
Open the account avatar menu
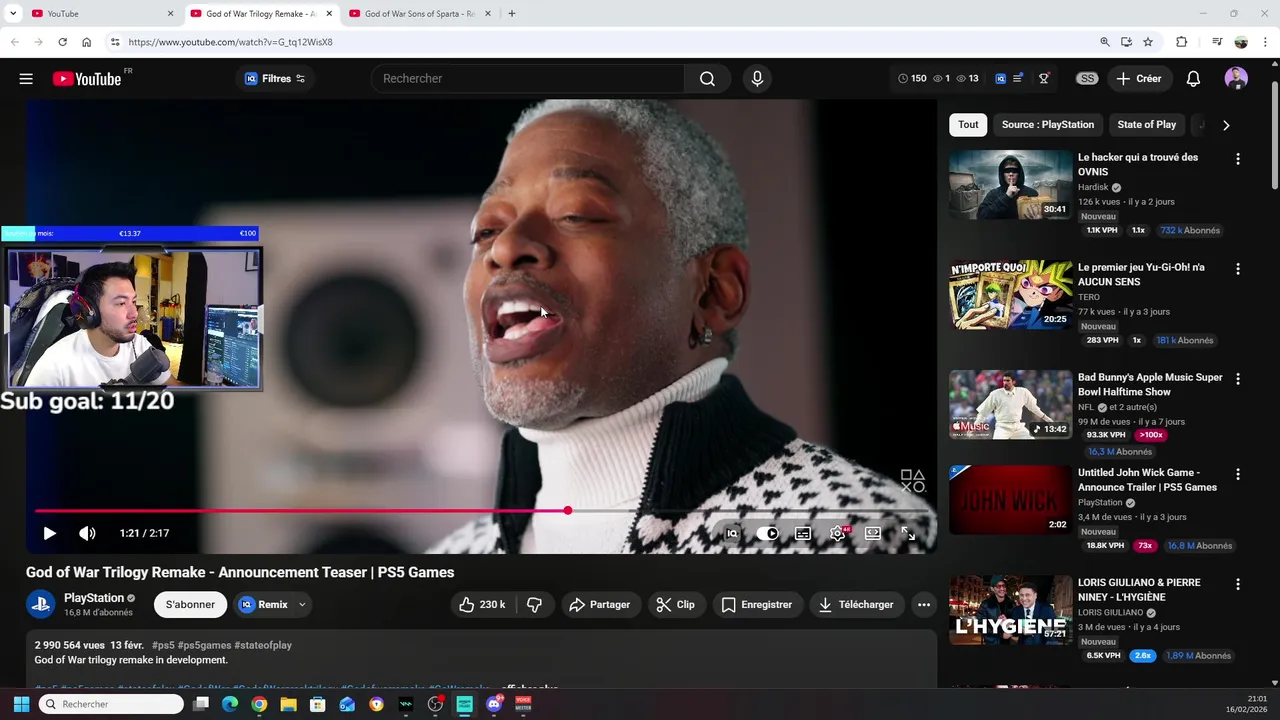(x=1236, y=79)
